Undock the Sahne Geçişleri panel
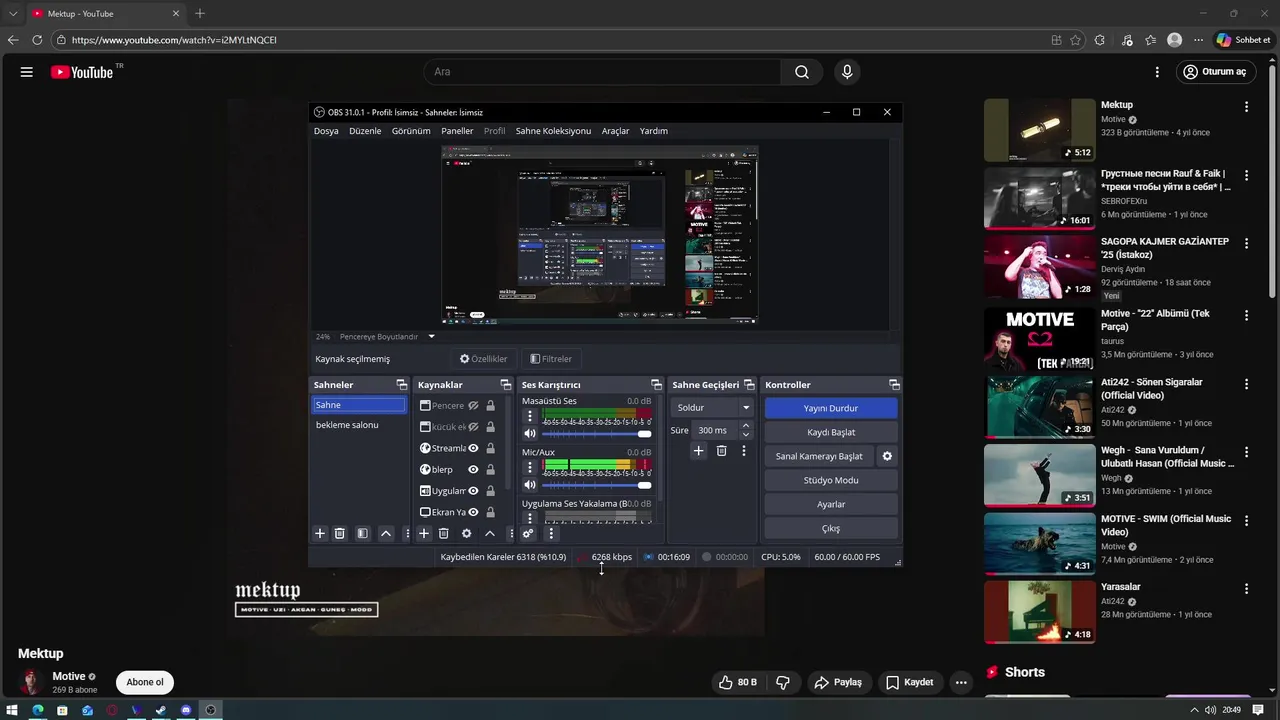 point(749,385)
